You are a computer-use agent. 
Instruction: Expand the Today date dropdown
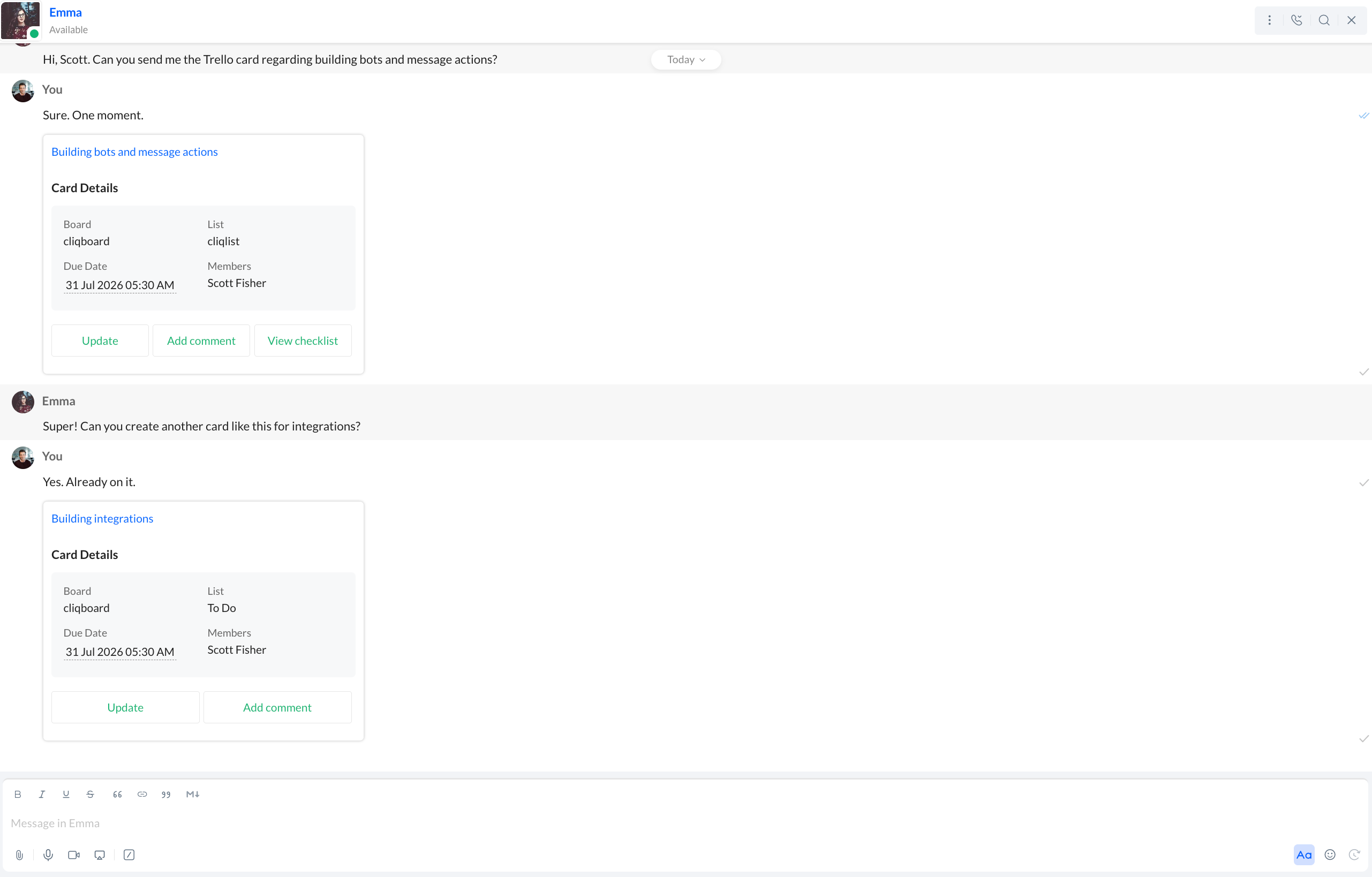686,60
